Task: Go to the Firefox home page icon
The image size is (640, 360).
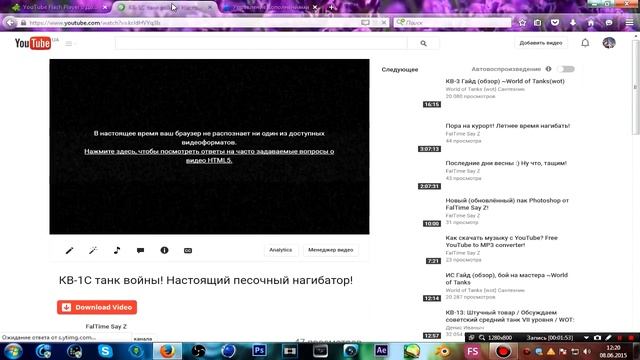Action: (x=591, y=23)
